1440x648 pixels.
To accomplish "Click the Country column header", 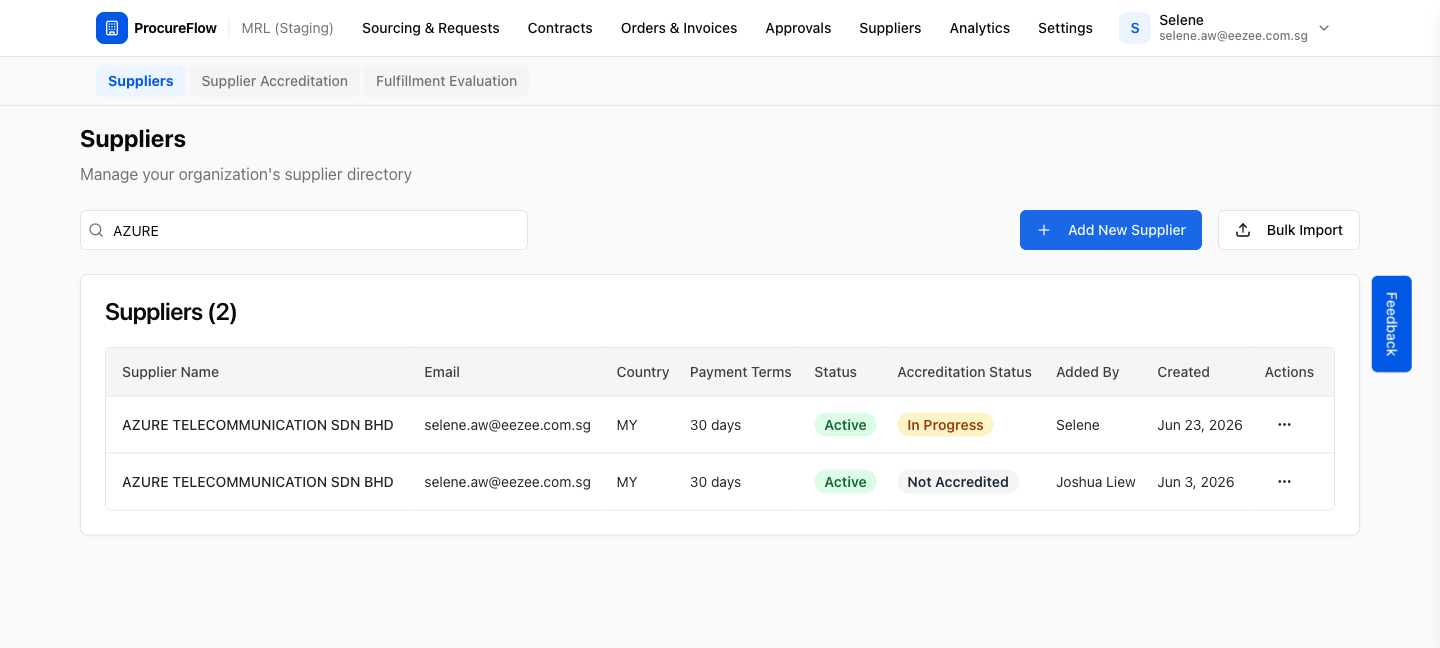I will pos(643,372).
